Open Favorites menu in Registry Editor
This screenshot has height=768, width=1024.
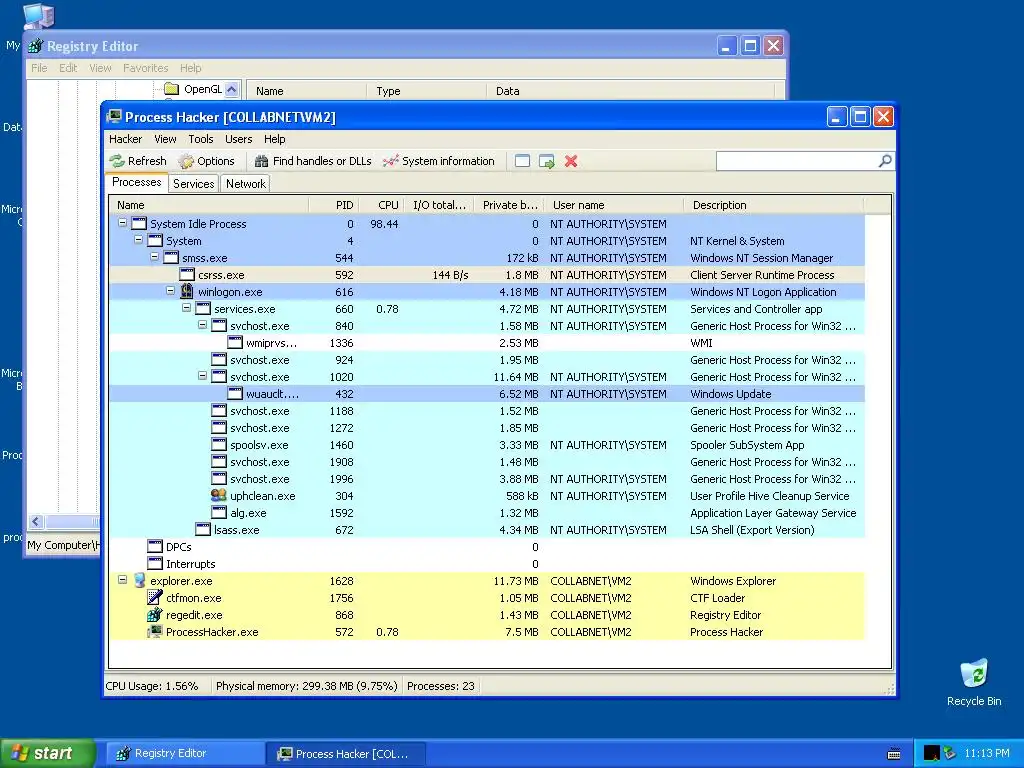point(146,68)
